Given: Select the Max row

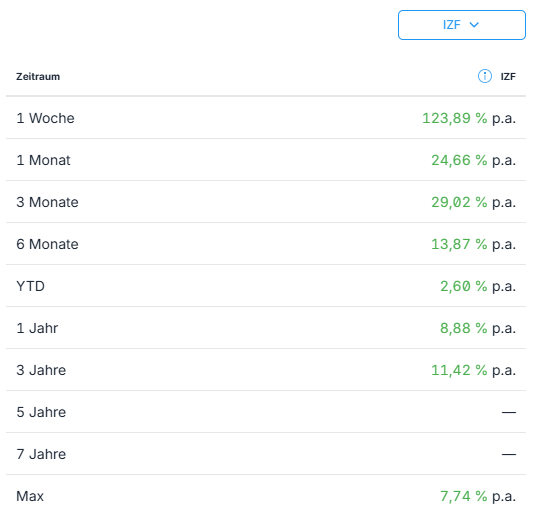Looking at the screenshot, I should coord(266,496).
